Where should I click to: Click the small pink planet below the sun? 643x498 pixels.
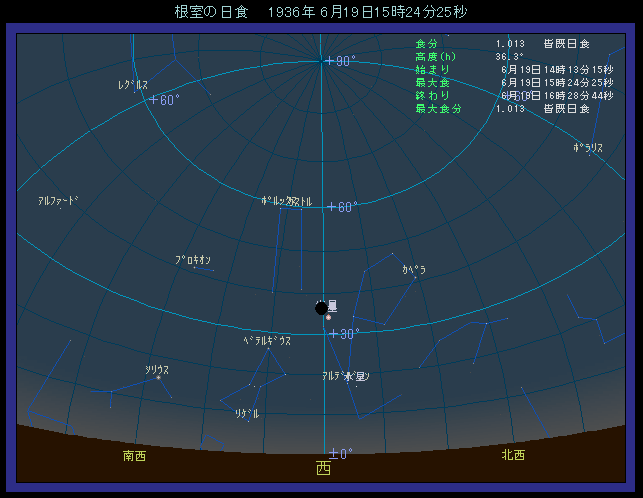point(328,318)
